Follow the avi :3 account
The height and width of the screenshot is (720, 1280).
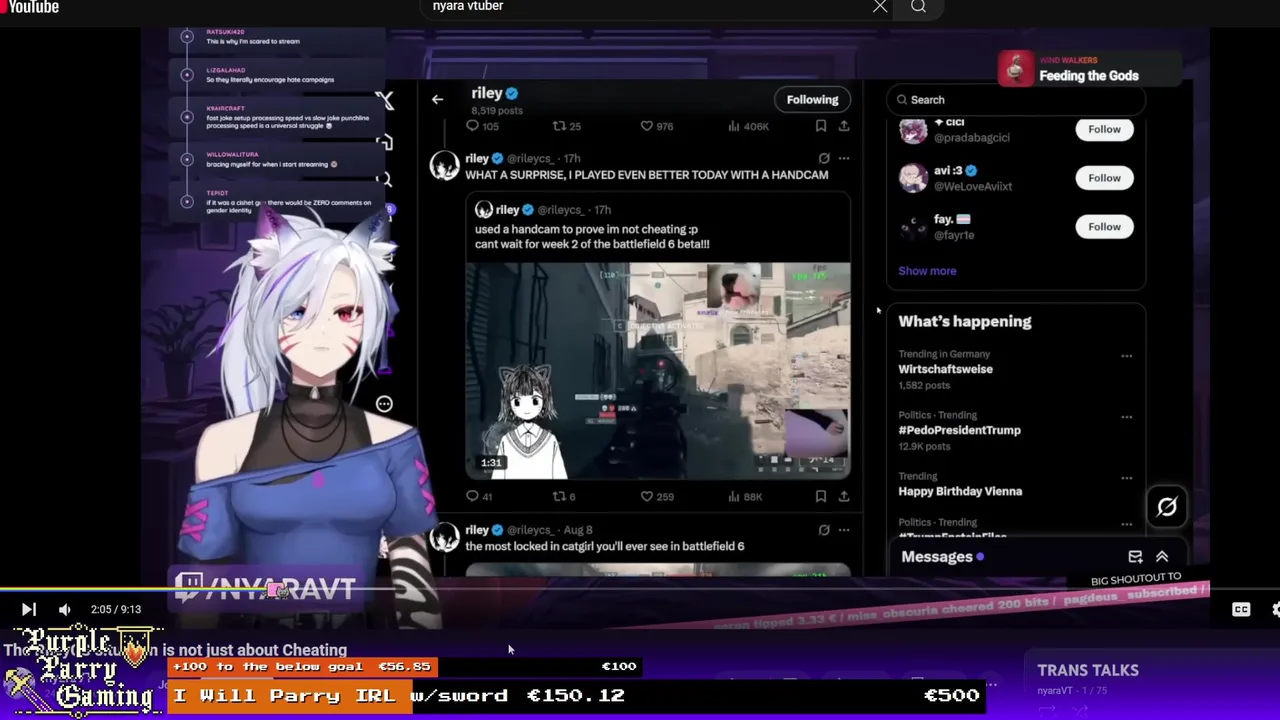1104,178
